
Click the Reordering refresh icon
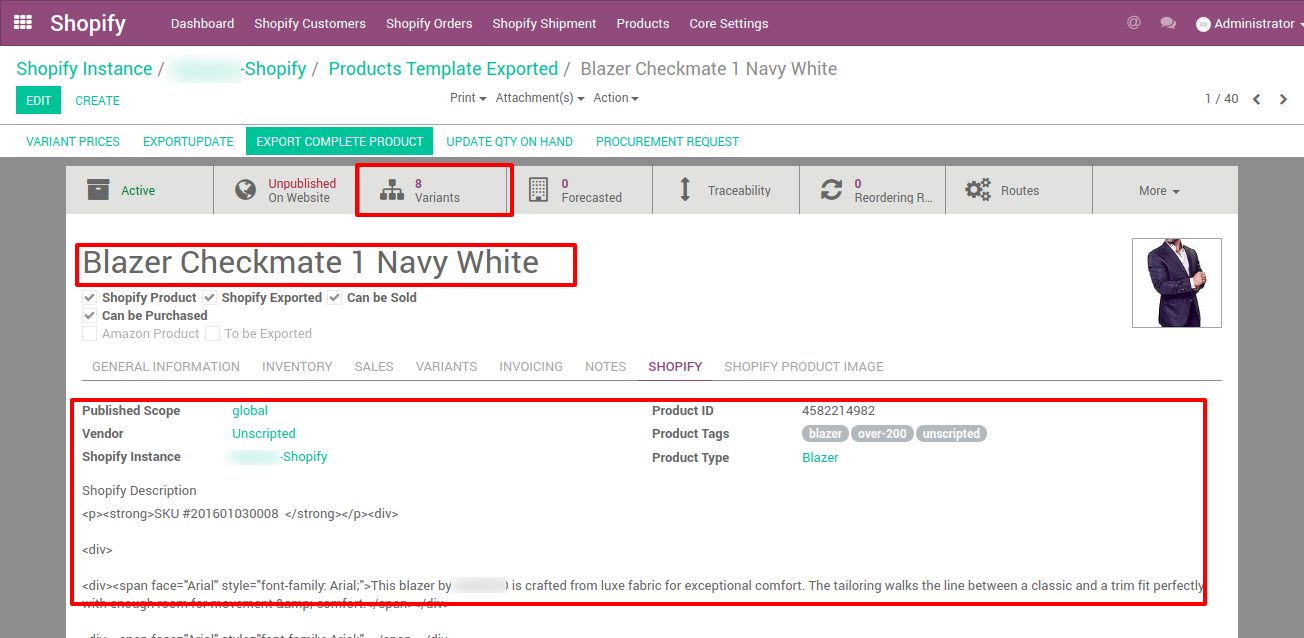[x=832, y=190]
